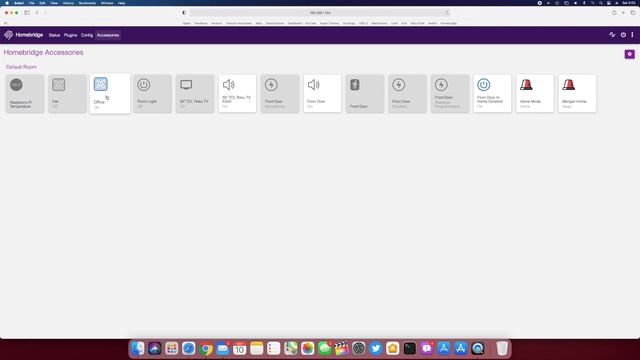This screenshot has width=640, height=360.
Task: Click the Home Mode security alarm tile
Action: coord(535,93)
